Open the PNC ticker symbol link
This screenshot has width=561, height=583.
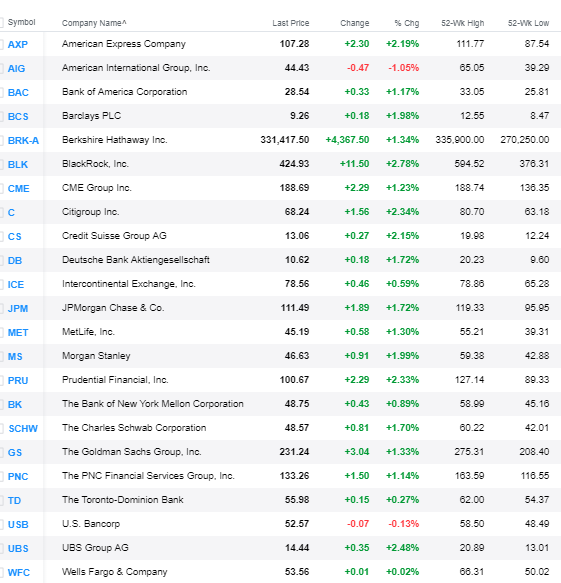[18, 477]
